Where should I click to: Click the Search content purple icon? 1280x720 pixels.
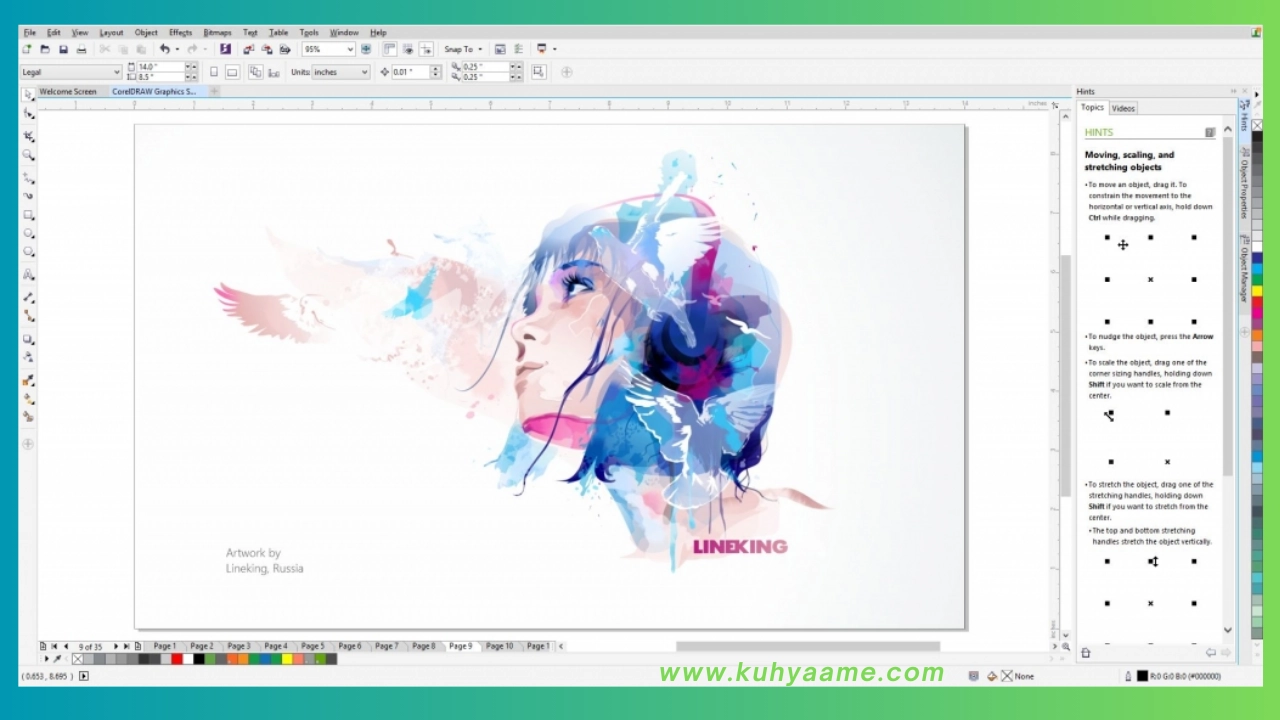coord(225,49)
